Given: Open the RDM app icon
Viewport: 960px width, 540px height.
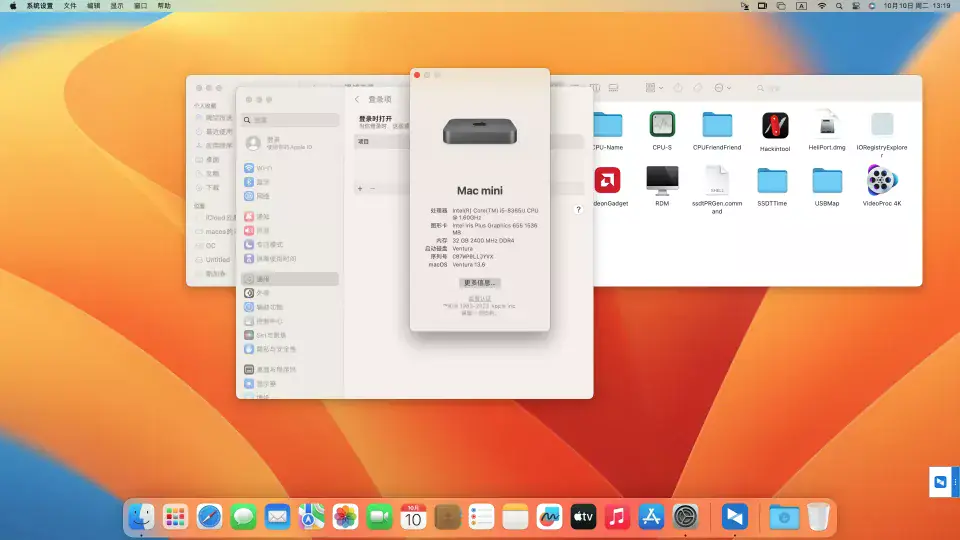Looking at the screenshot, I should click(x=662, y=181).
